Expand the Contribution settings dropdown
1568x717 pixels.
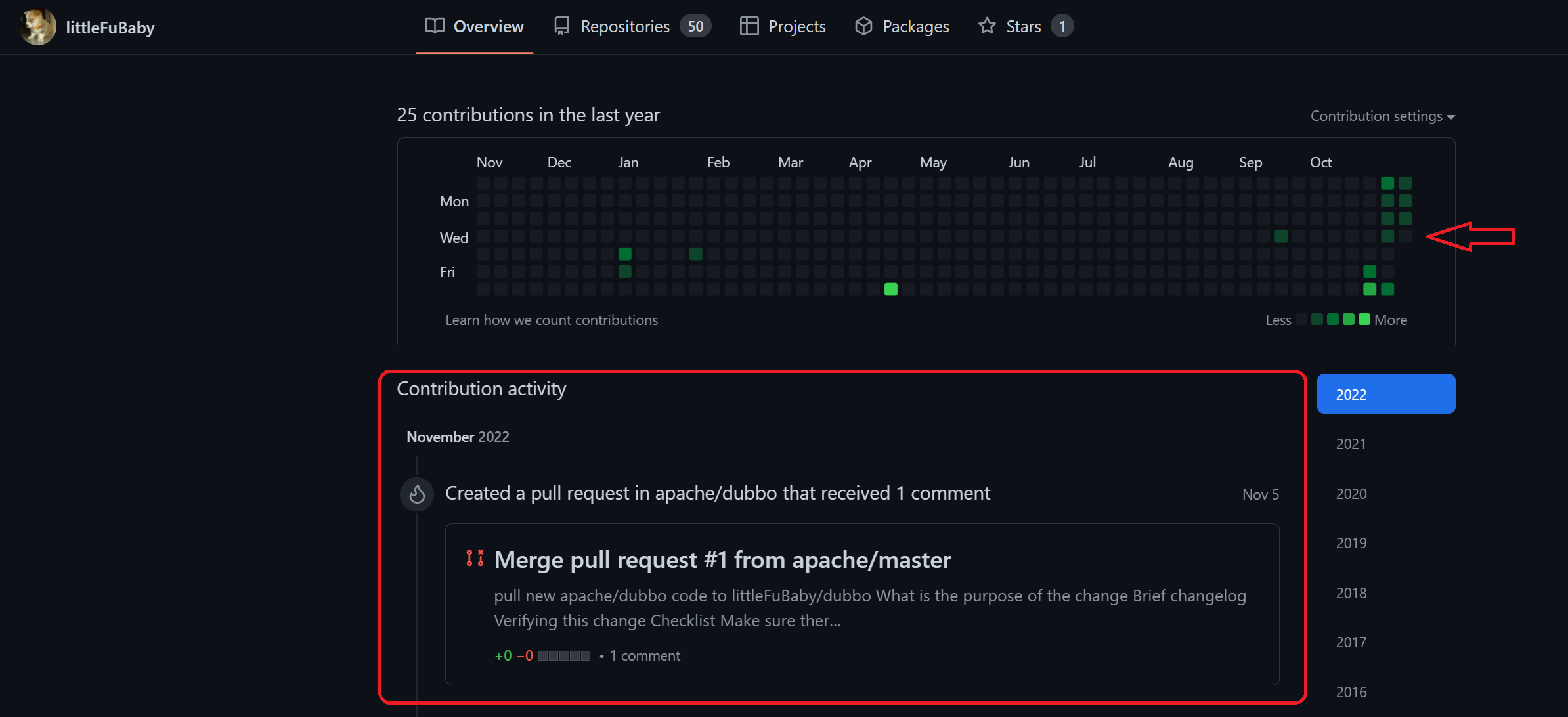[1383, 116]
